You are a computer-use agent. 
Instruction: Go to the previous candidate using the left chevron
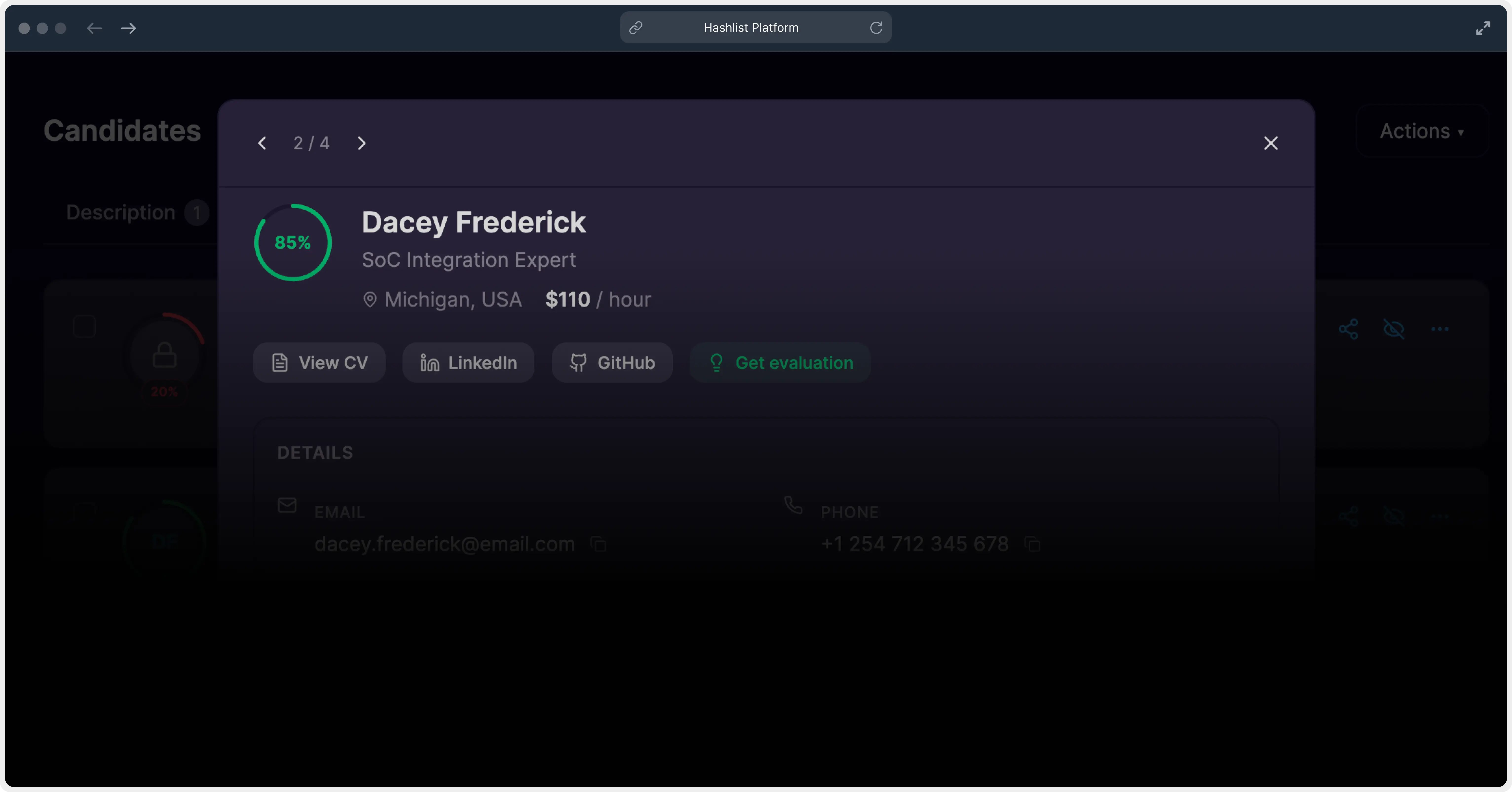(262, 143)
